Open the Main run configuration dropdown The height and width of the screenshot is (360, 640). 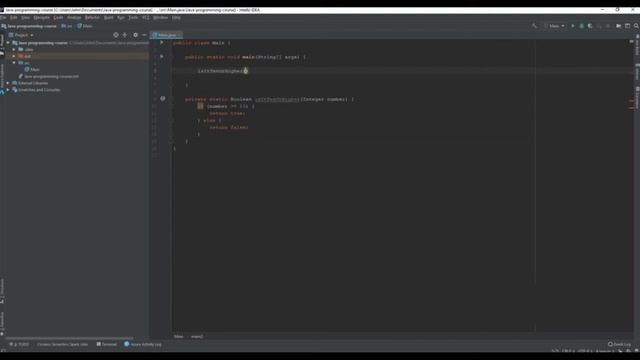(554, 26)
